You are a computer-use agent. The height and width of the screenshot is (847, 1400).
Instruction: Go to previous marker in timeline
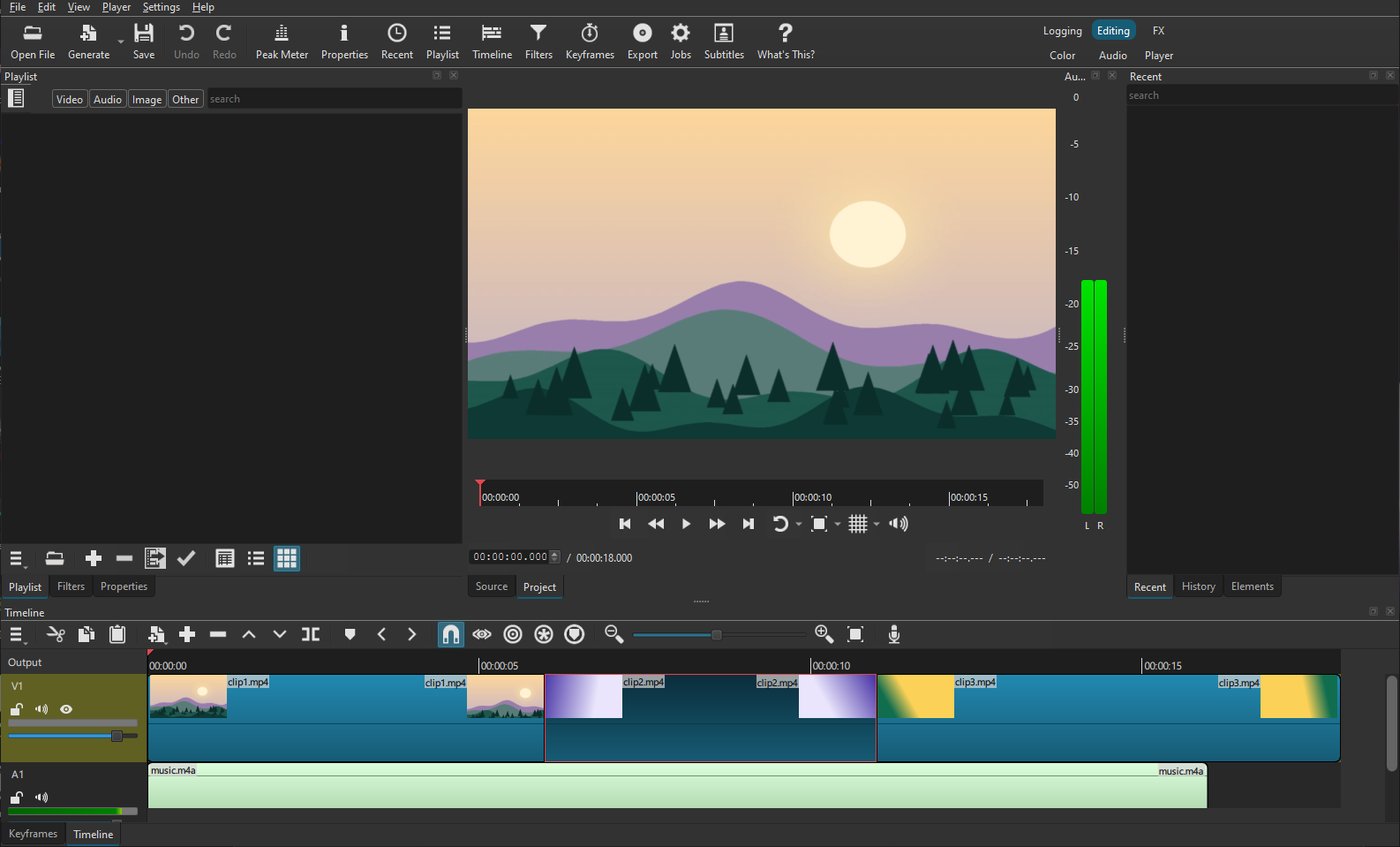[380, 634]
